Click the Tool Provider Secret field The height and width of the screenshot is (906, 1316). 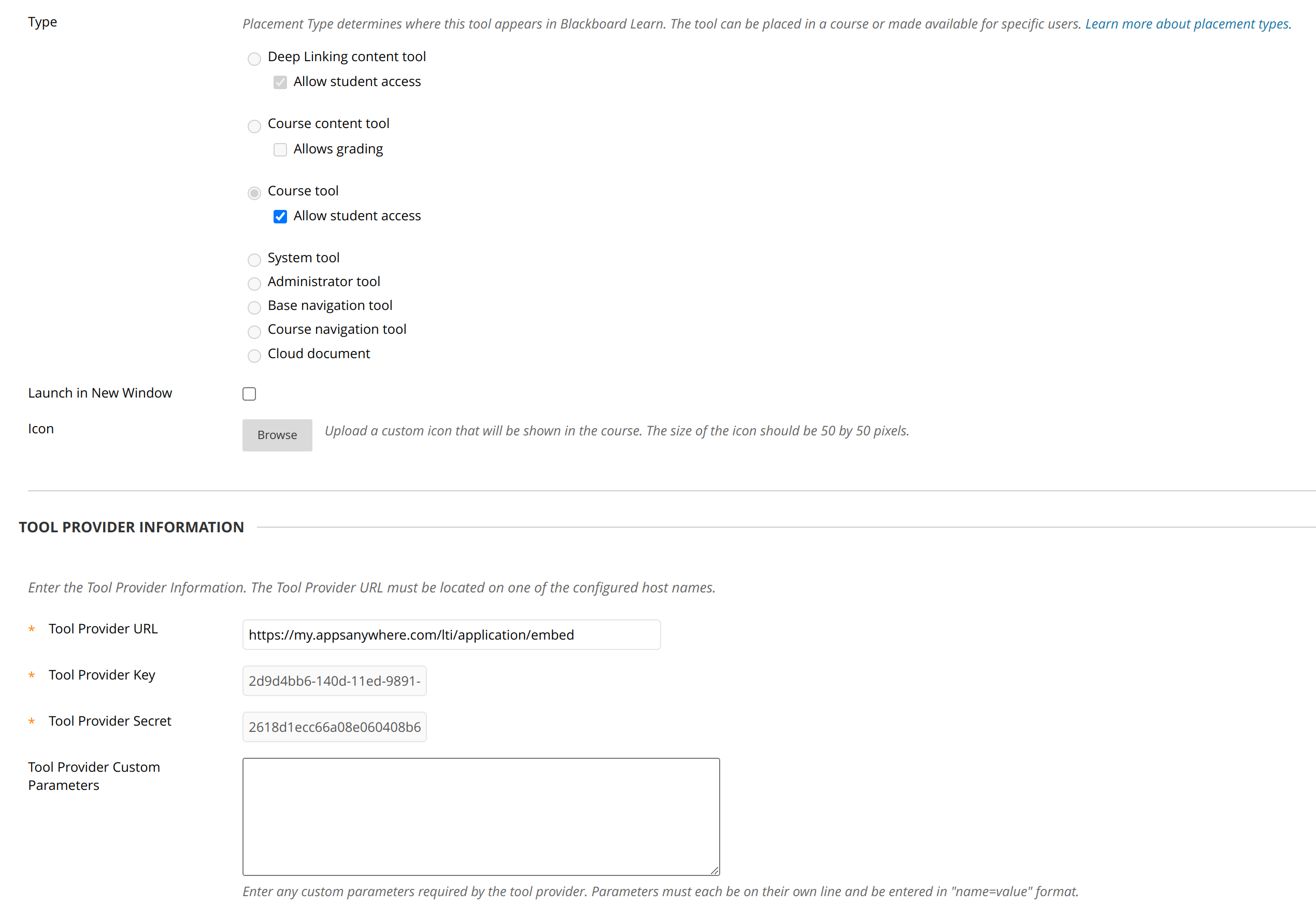coord(334,727)
